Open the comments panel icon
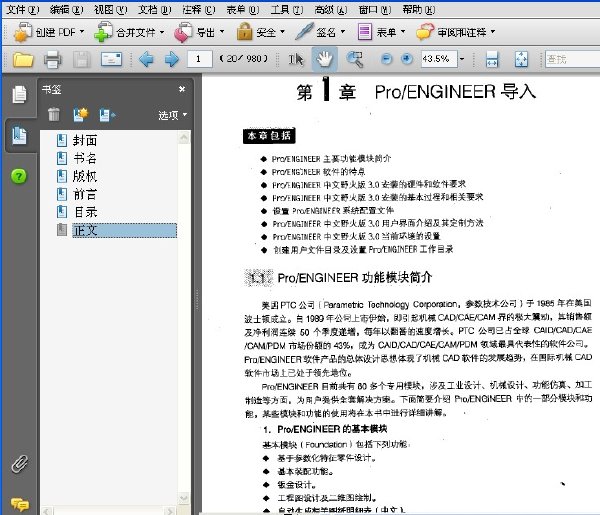The width and height of the screenshot is (600, 515). click(x=20, y=504)
